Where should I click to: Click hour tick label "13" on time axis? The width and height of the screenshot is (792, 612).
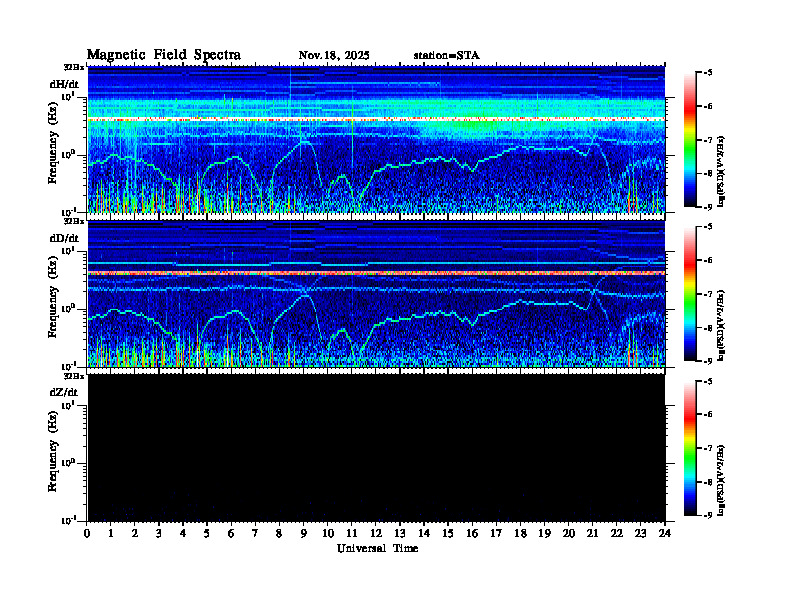click(400, 534)
